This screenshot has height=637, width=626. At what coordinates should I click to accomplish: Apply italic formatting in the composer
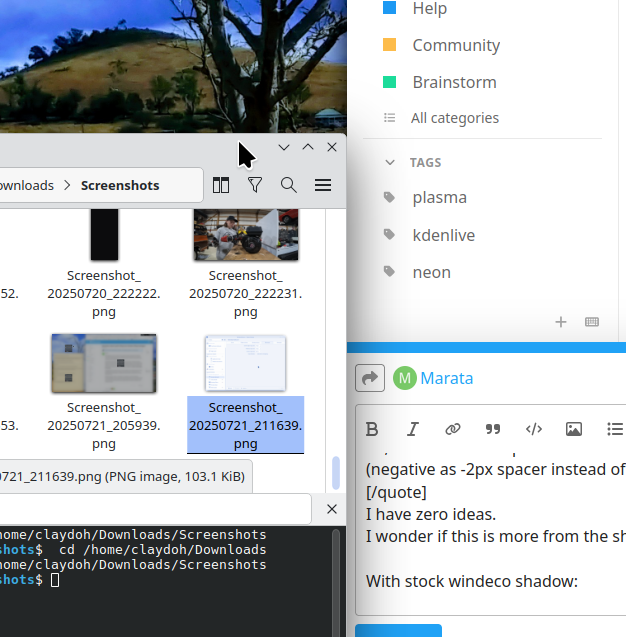pyautogui.click(x=412, y=429)
